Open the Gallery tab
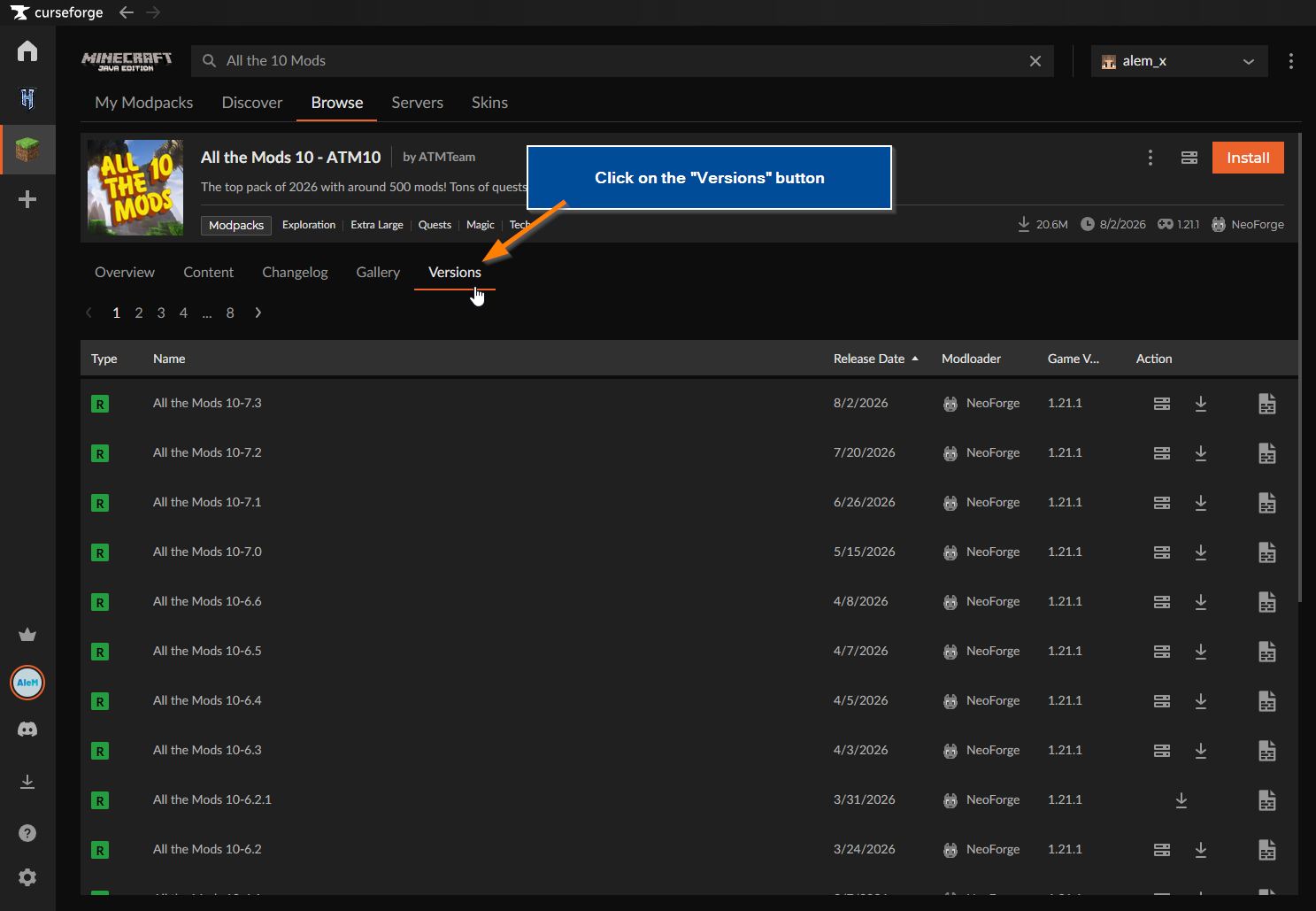 (x=378, y=272)
